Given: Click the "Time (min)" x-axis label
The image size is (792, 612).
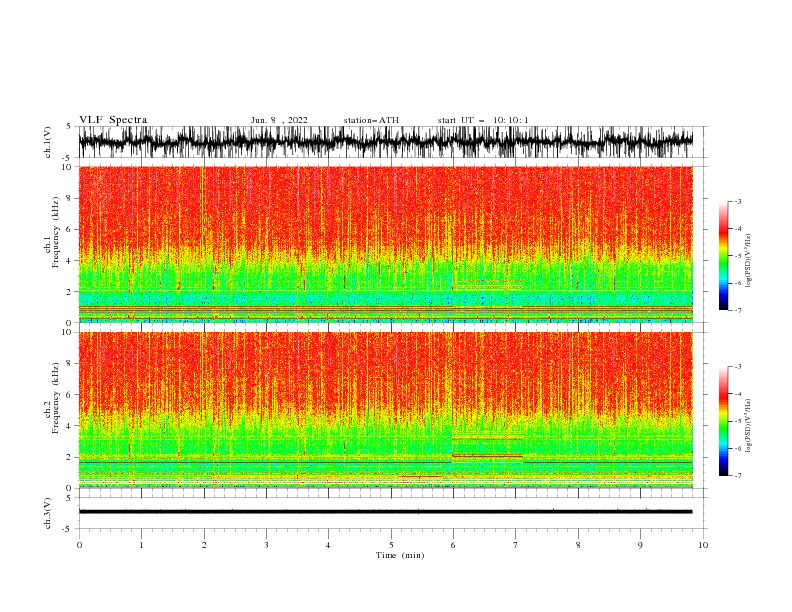Looking at the screenshot, I should coord(400,555).
